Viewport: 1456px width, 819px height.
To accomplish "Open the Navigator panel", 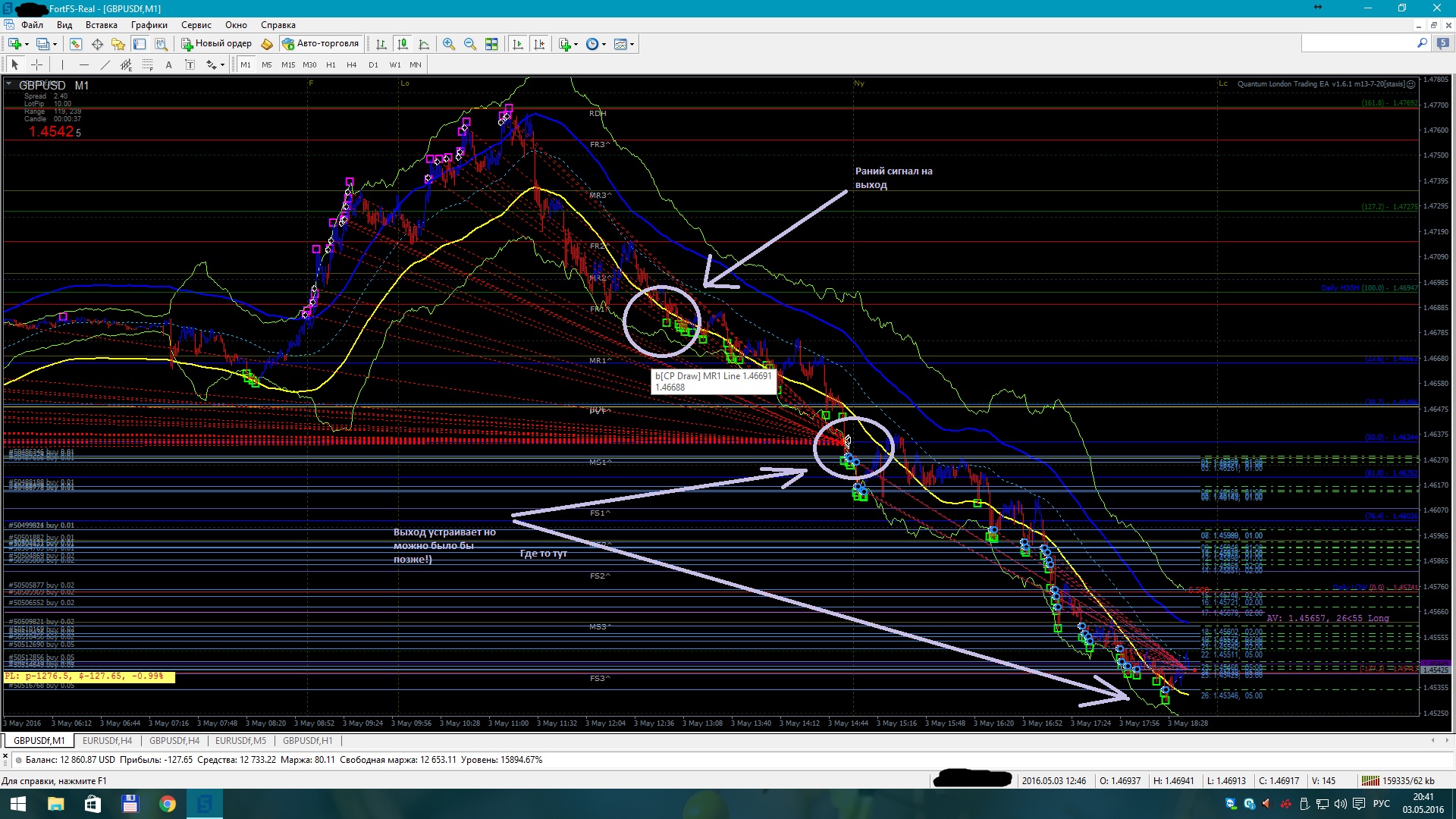I will 118,44.
